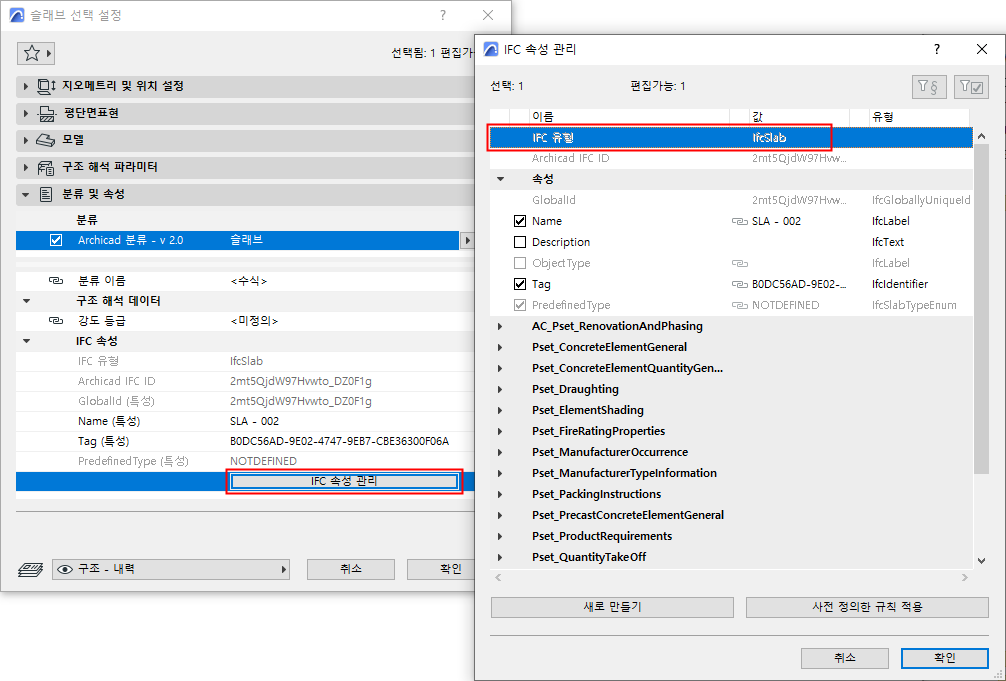Screen dimensions: 1006x681
Task: Expand Pset_Draughting set
Action: pyautogui.click(x=500, y=390)
